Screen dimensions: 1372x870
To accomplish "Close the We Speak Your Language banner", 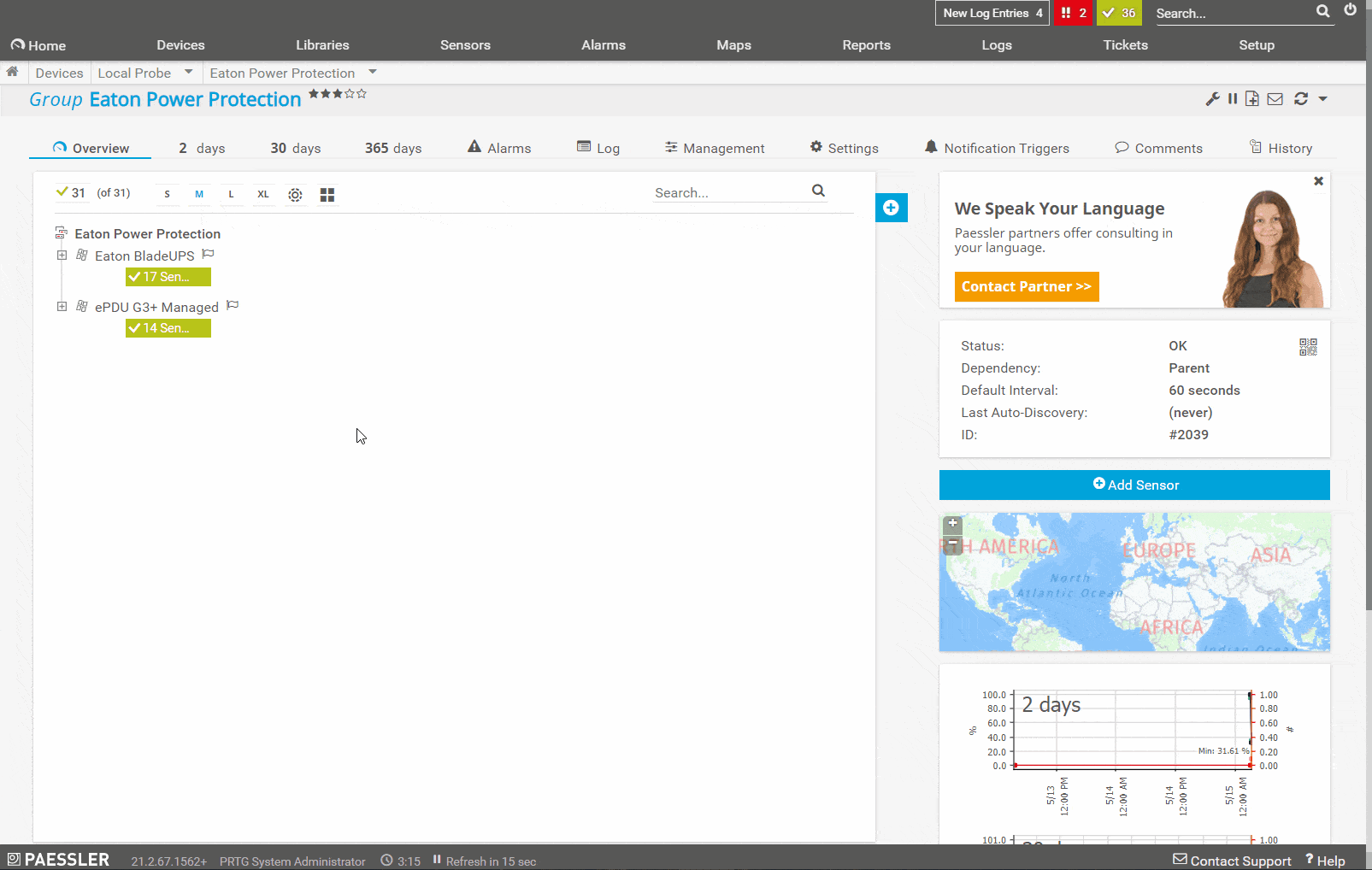I will click(1318, 181).
